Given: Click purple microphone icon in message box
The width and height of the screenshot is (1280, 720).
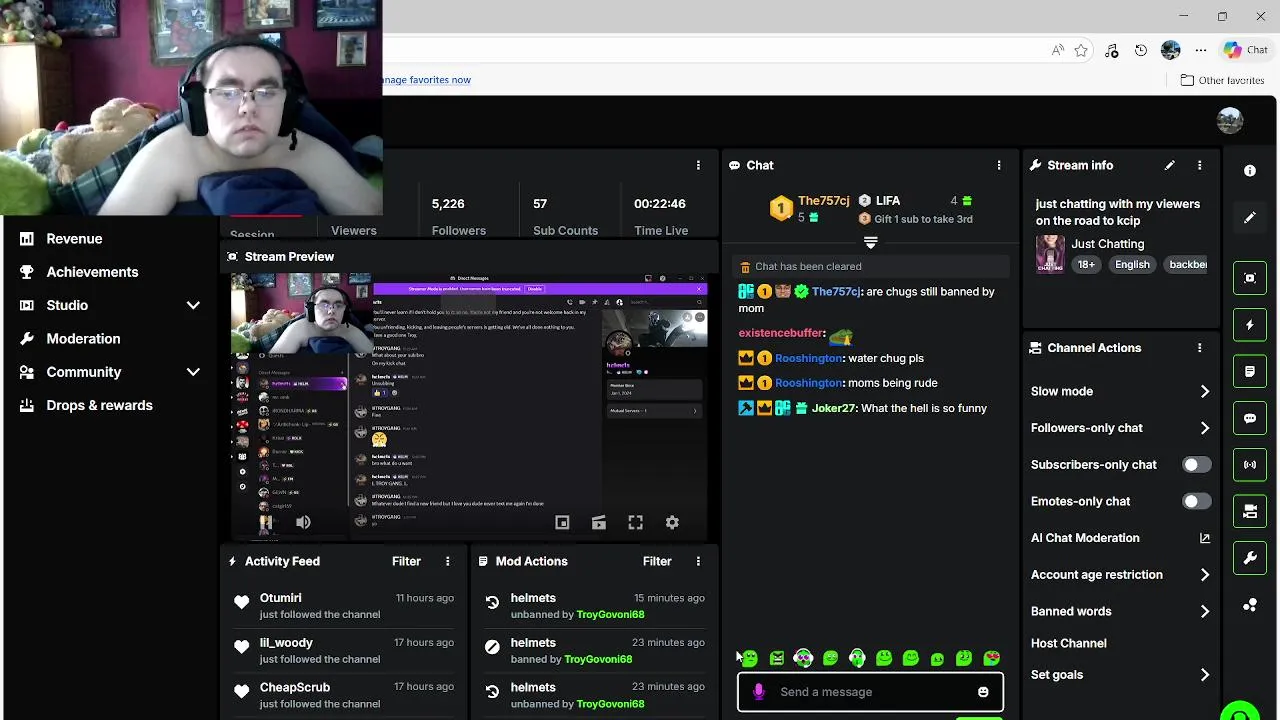Looking at the screenshot, I should [758, 692].
